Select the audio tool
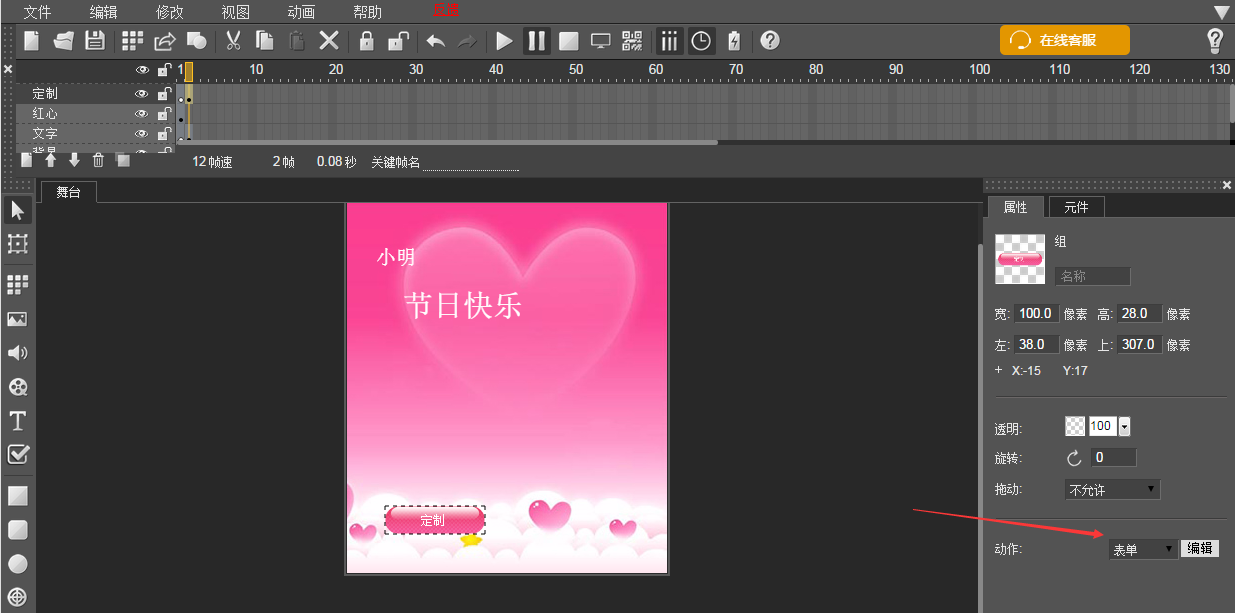 [17, 352]
